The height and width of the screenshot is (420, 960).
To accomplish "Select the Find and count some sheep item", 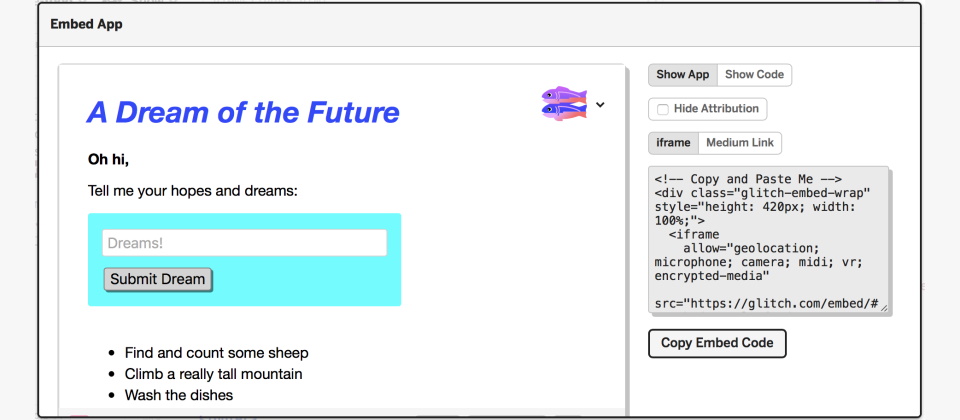I will point(217,353).
